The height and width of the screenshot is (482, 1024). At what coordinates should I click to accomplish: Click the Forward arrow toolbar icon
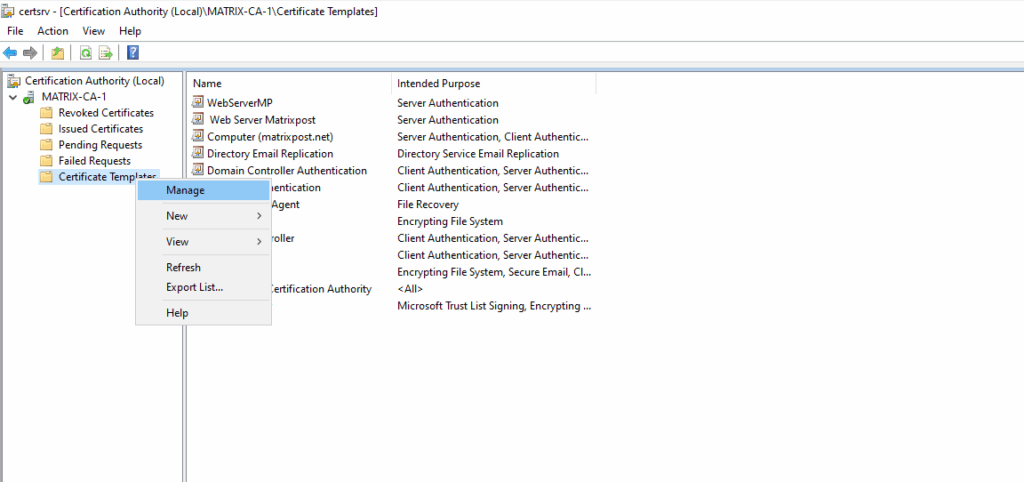(x=30, y=53)
